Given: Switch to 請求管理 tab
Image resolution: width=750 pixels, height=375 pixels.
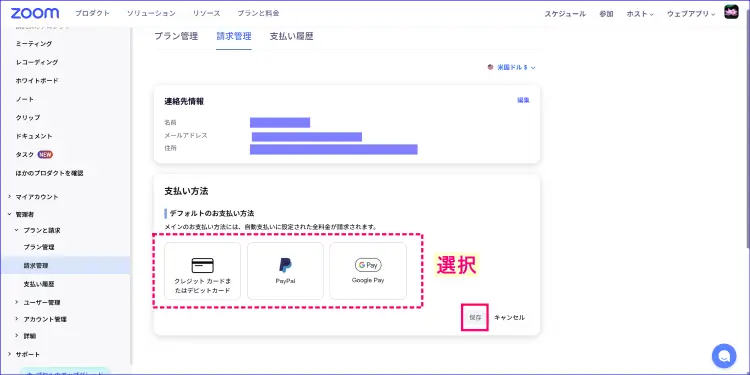Looking at the screenshot, I should [234, 36].
